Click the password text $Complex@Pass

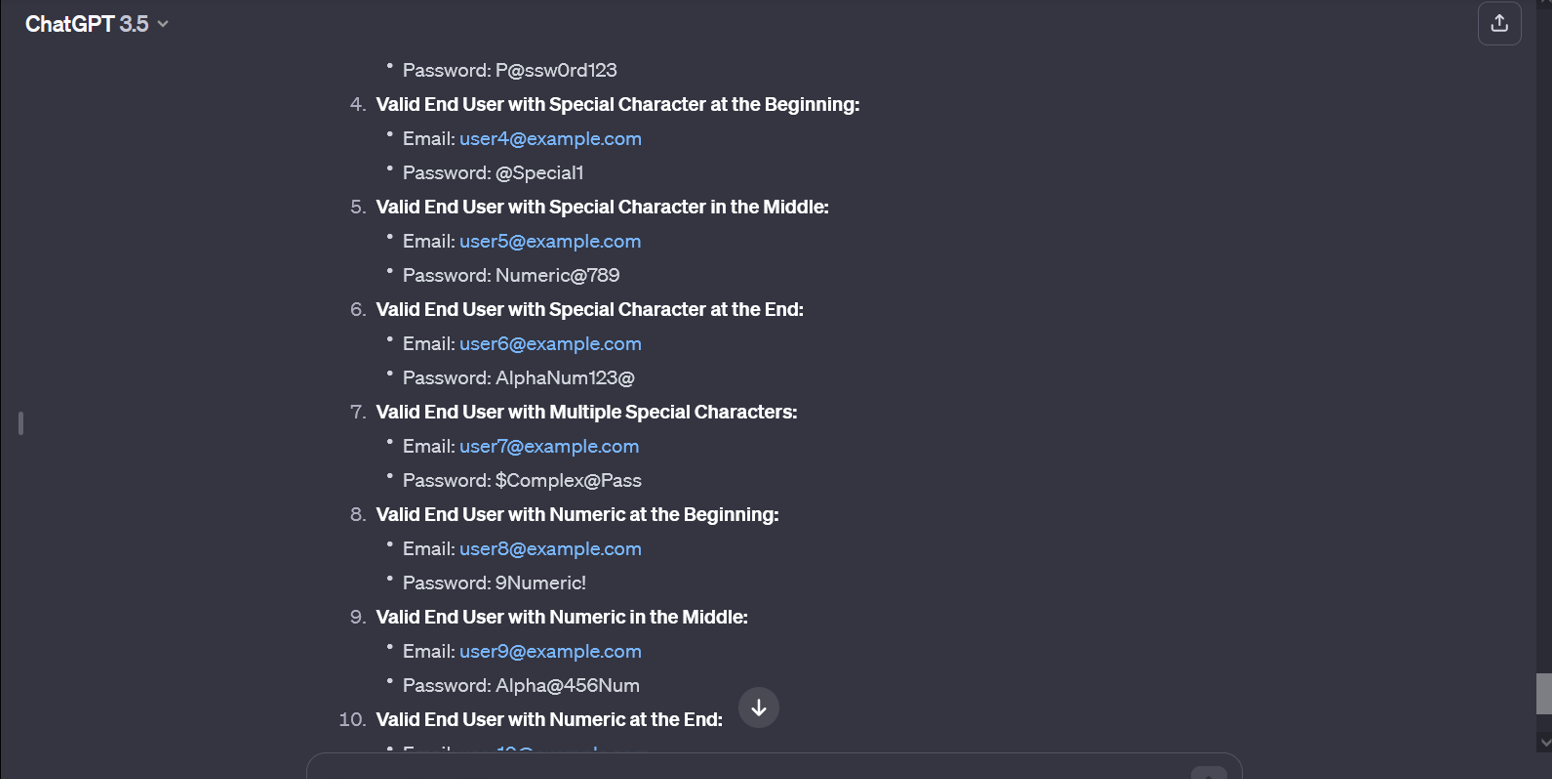pos(568,480)
